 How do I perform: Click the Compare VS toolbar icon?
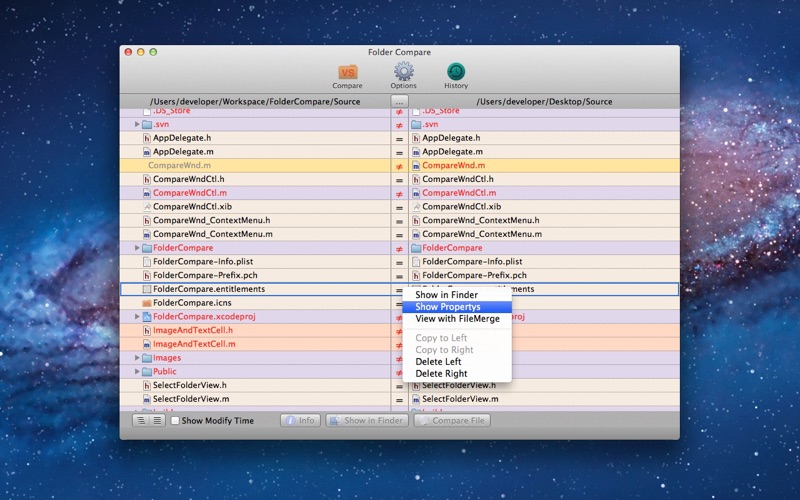tap(347, 72)
